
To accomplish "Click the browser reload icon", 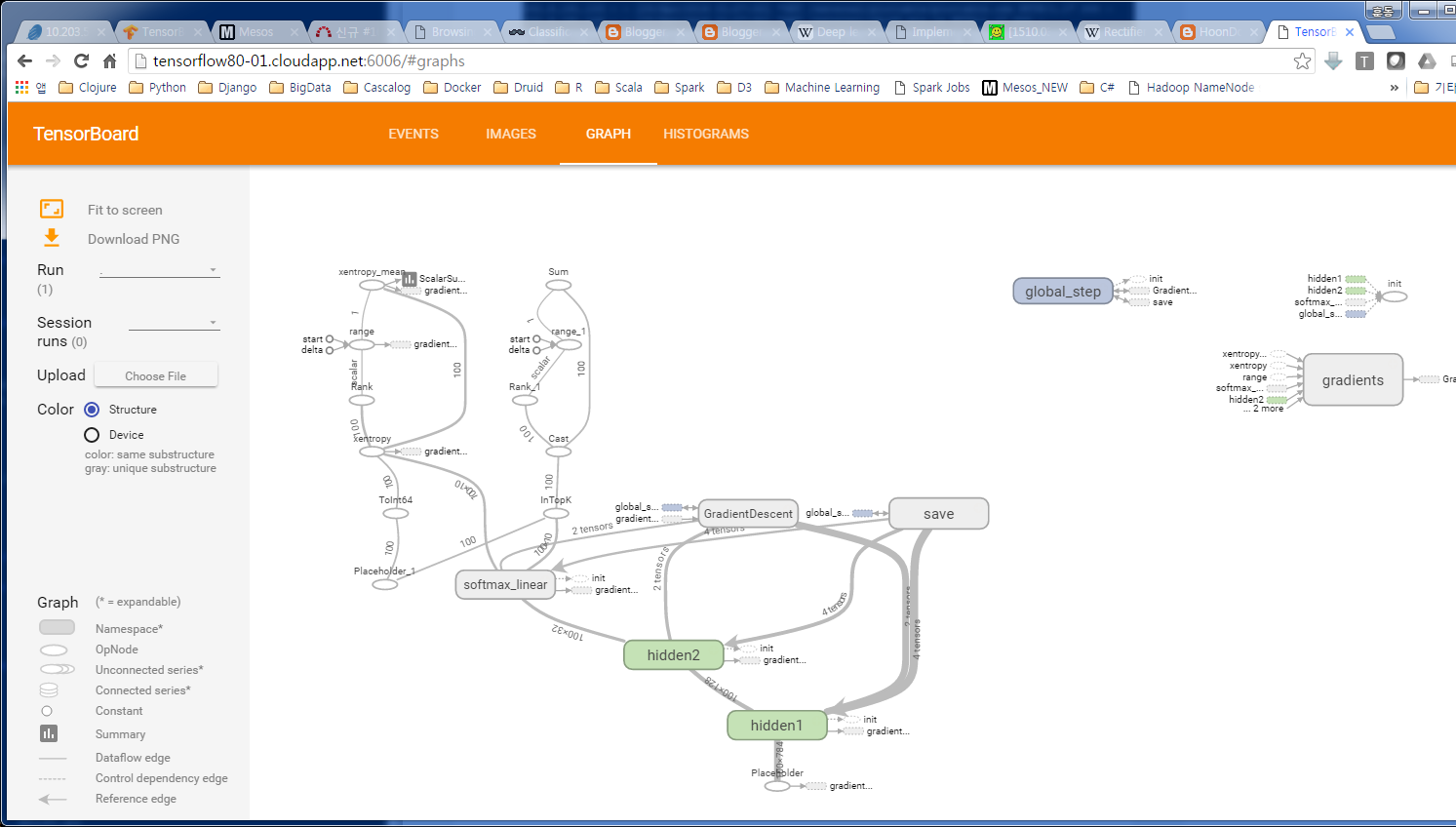I will click(x=80, y=59).
